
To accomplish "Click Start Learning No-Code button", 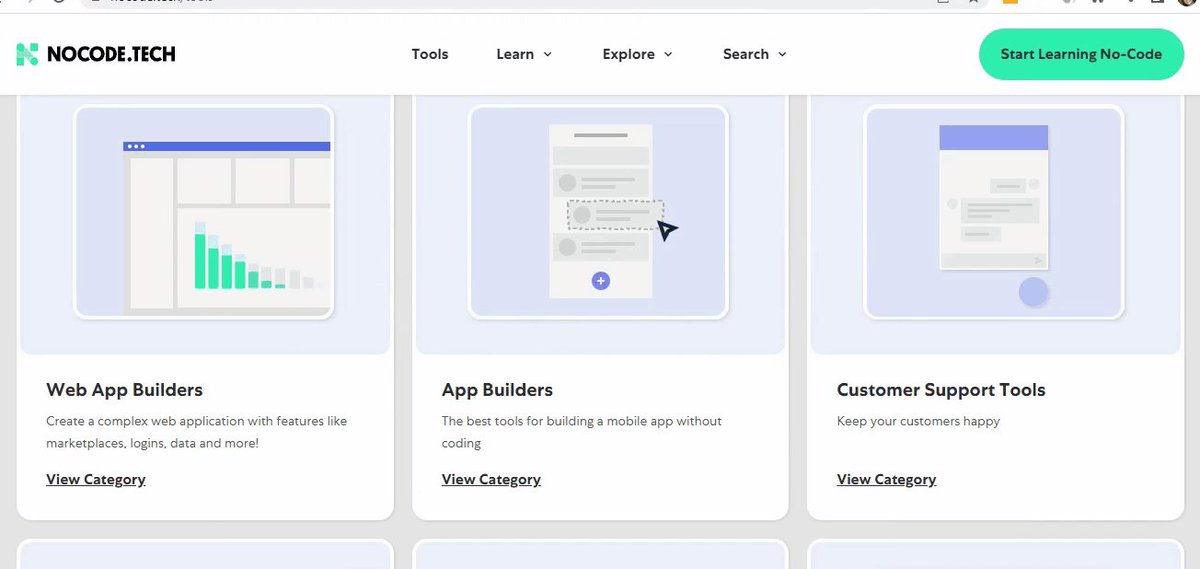I will pos(1081,54).
